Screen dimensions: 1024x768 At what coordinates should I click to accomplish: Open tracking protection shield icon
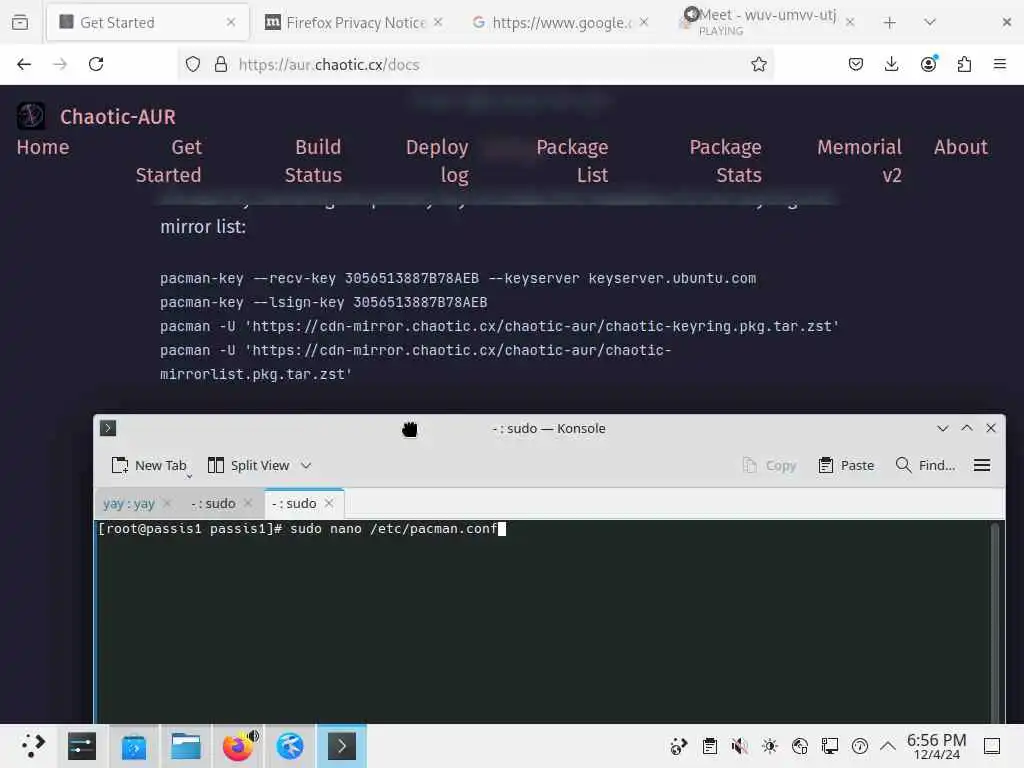193,64
